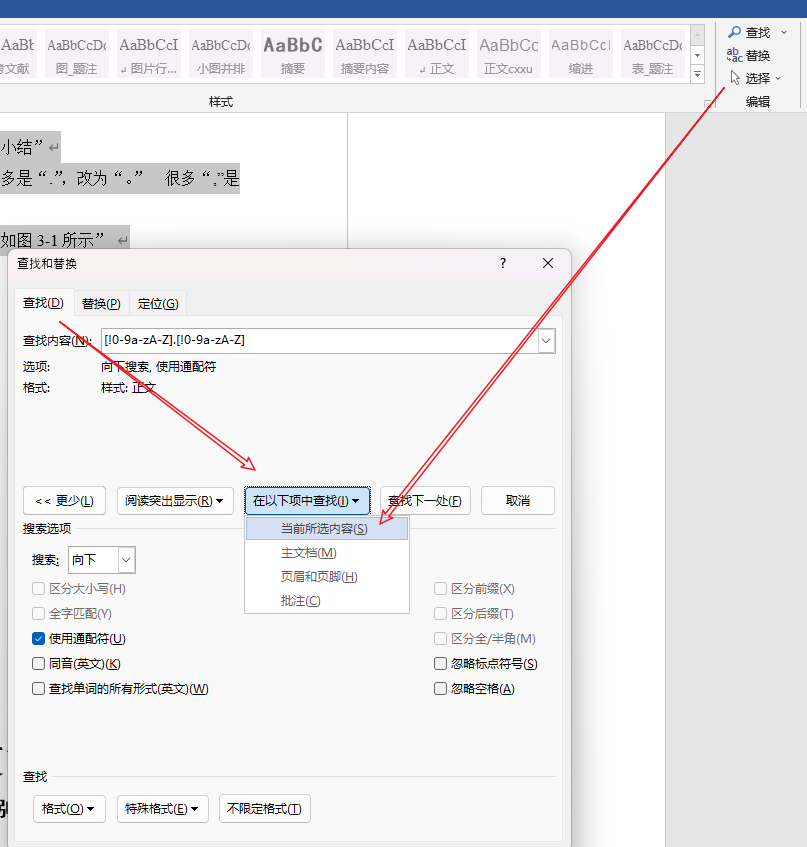Click the Replace icon in Editing group
This screenshot has height=847, width=807.
[734, 55]
